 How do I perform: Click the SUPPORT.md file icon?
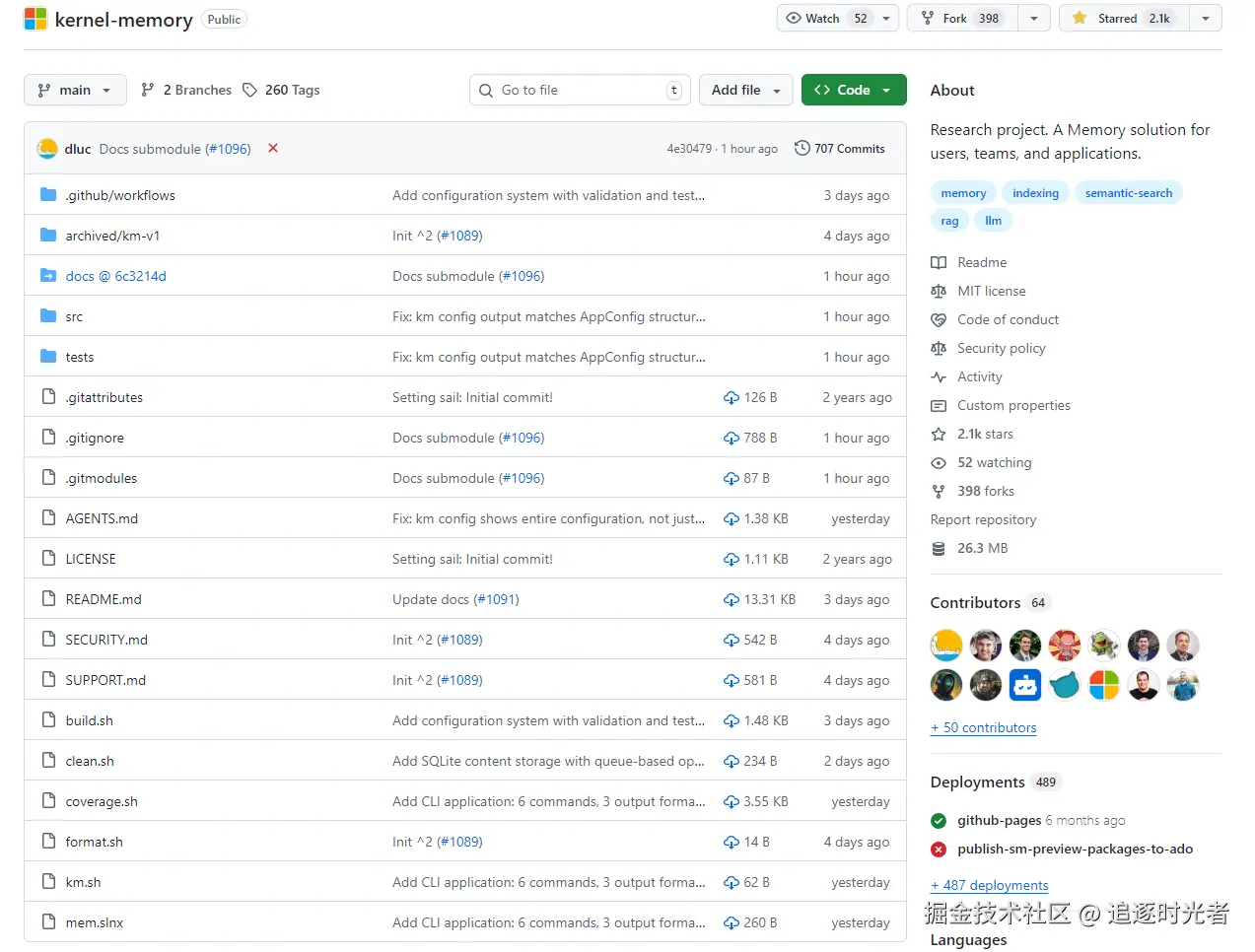(48, 679)
